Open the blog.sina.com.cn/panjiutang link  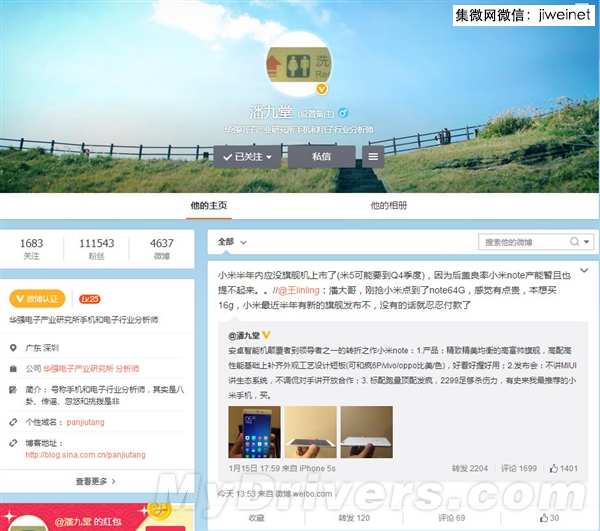click(x=85, y=454)
